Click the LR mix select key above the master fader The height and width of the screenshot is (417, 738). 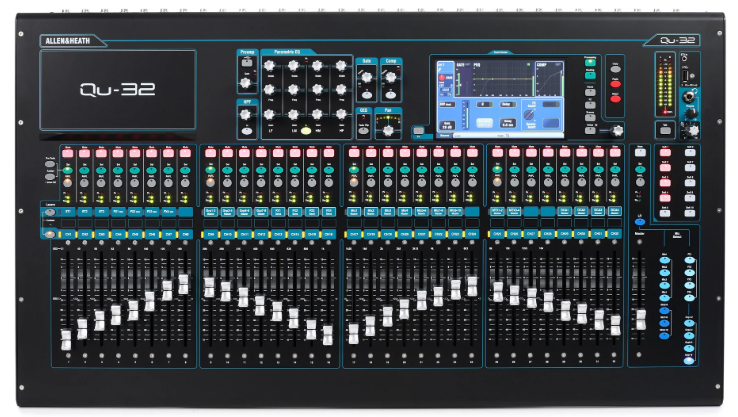[640, 221]
